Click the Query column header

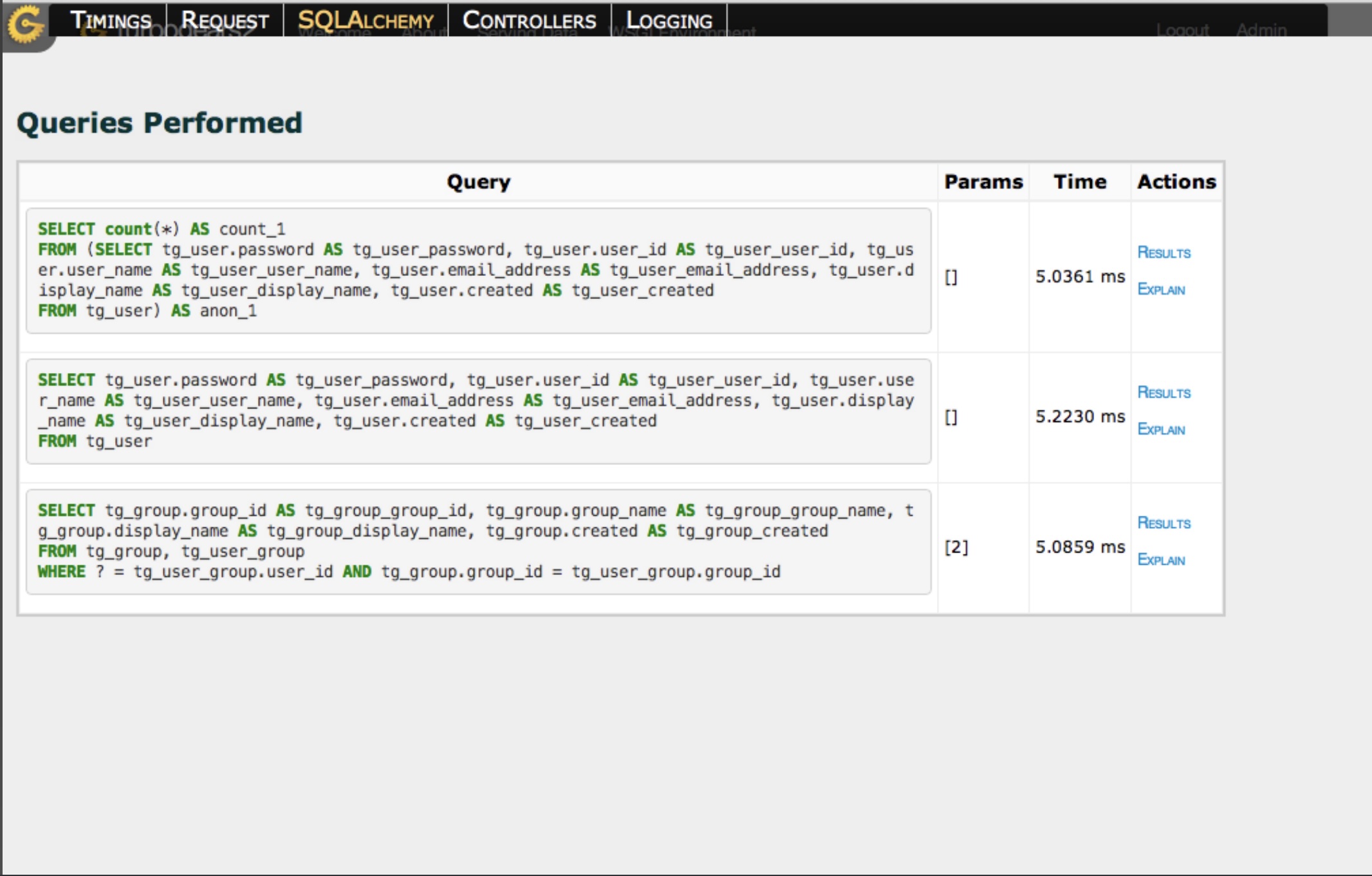point(478,182)
